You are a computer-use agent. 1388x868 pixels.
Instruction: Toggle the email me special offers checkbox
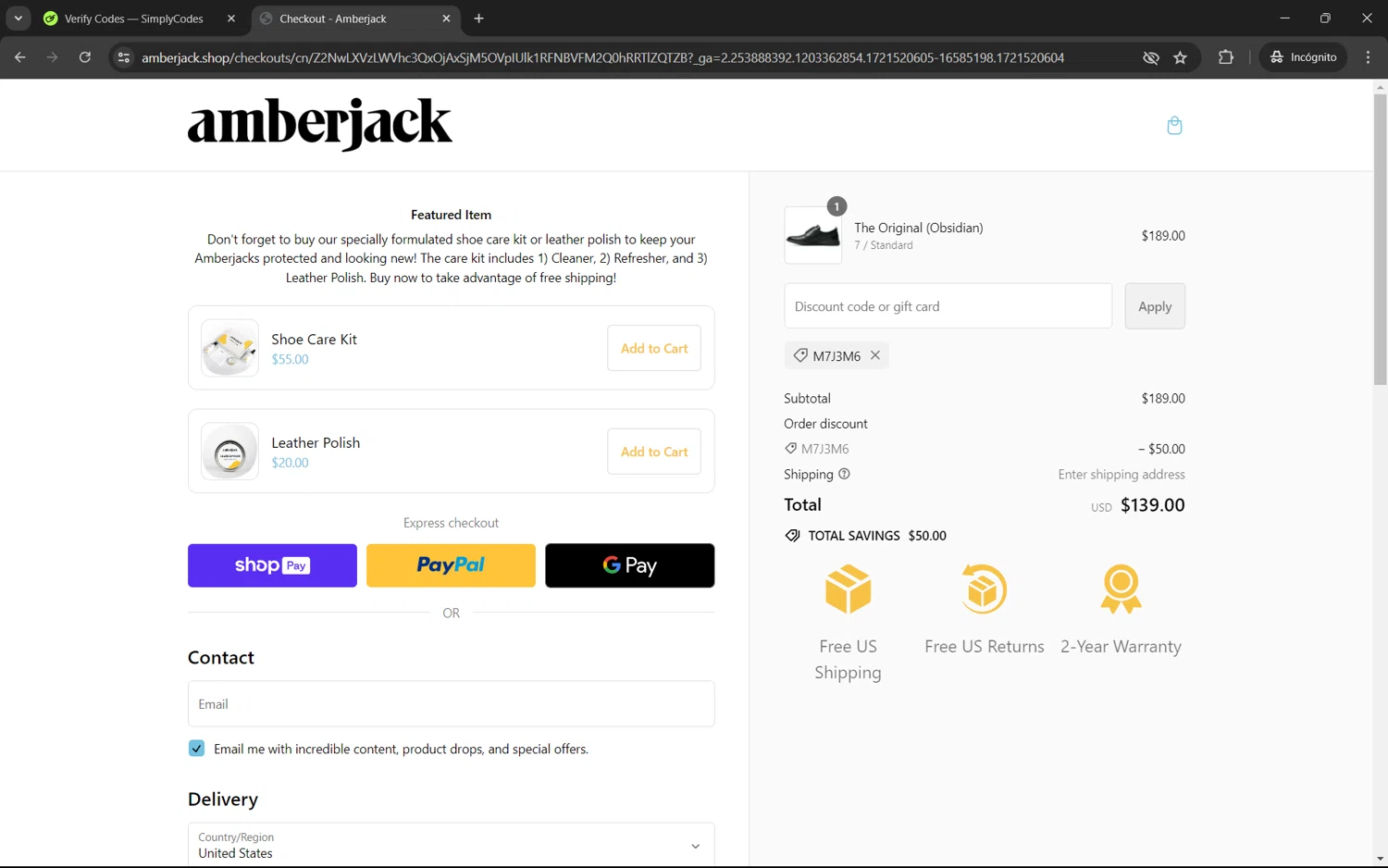[196, 749]
